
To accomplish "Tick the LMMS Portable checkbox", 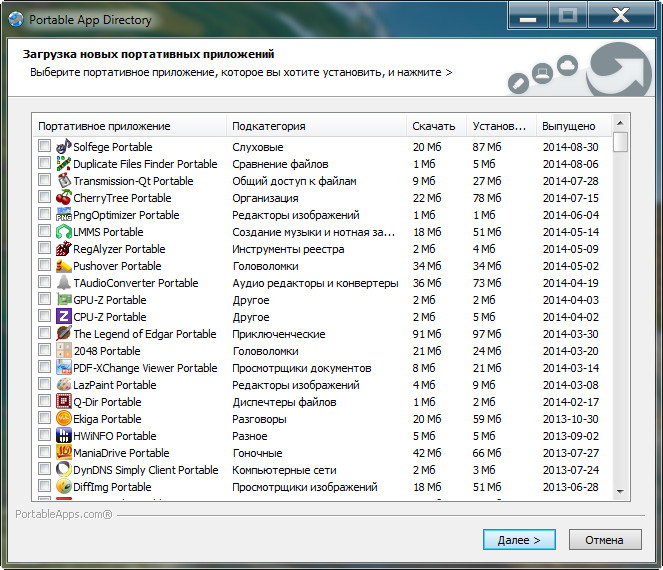I will click(x=44, y=232).
